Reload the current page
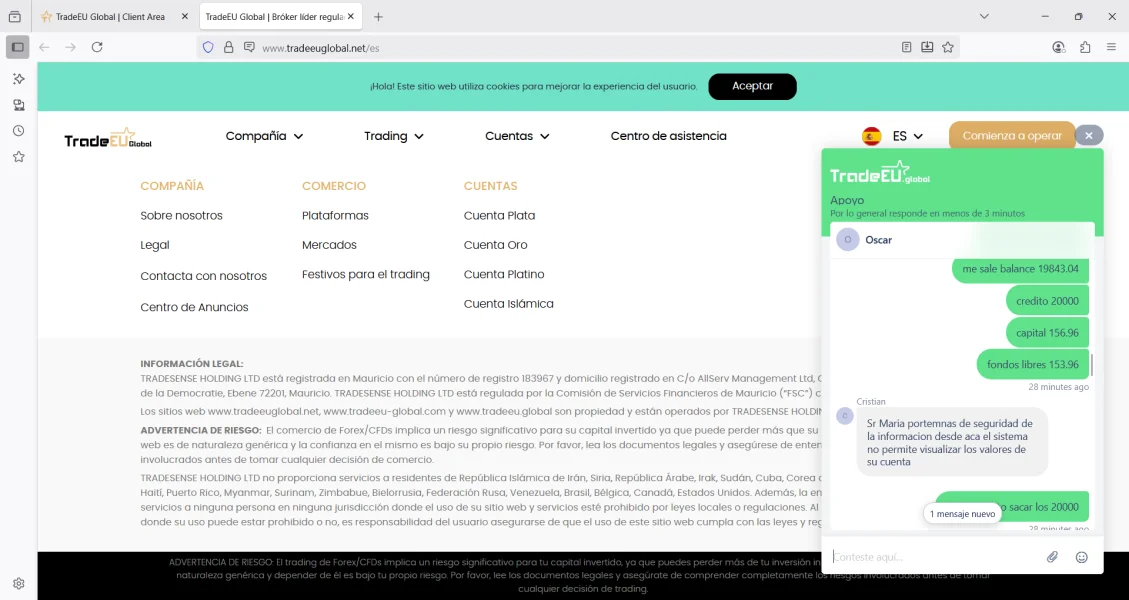 97,47
